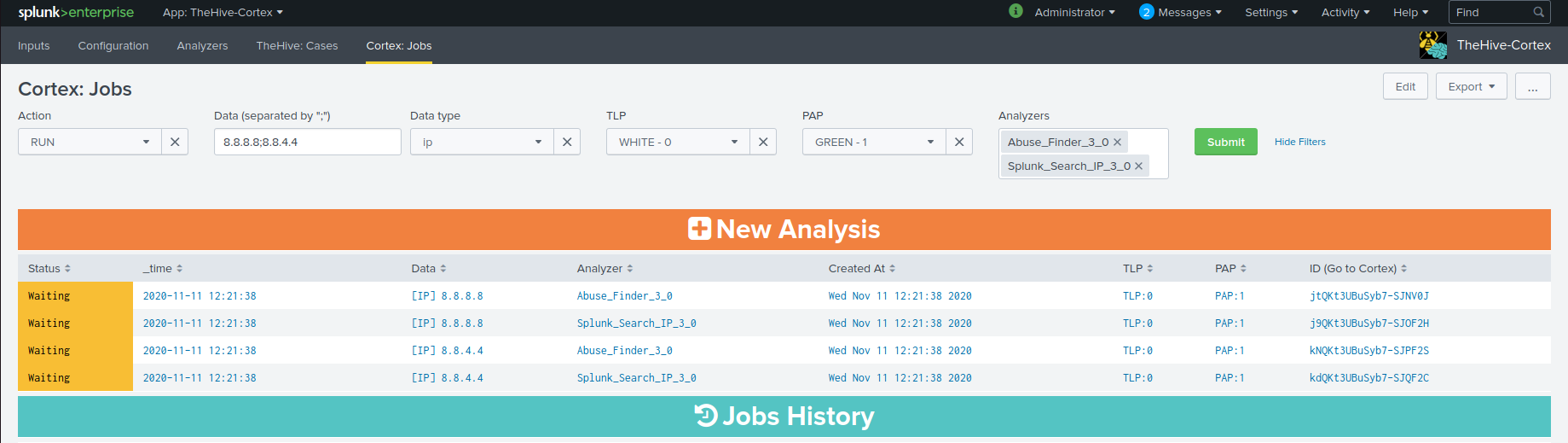Click the Splunk enterprise logo
The width and height of the screenshot is (1568, 443).
pyautogui.click(x=76, y=12)
